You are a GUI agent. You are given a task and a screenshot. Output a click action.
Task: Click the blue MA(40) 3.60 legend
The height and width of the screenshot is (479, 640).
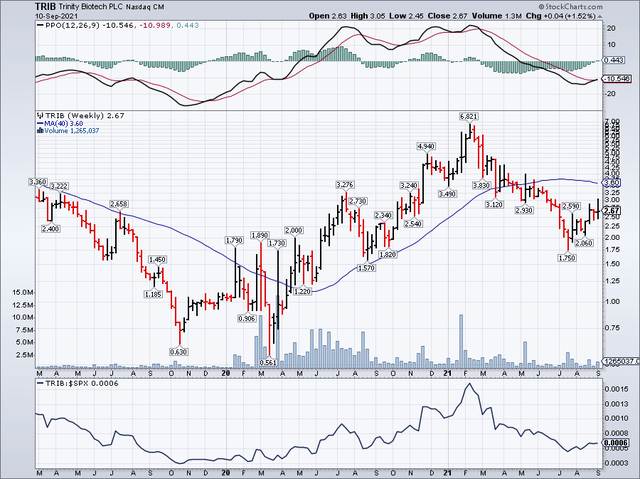60,124
